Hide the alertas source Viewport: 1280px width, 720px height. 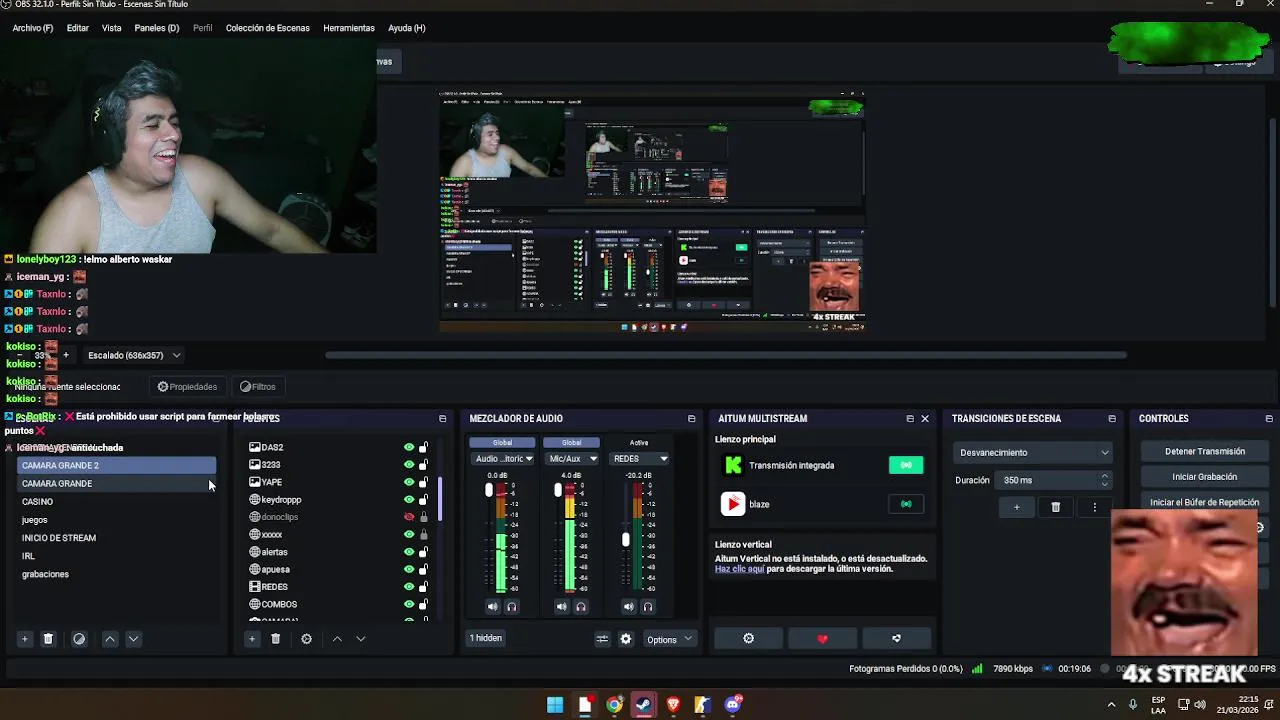[x=408, y=552]
